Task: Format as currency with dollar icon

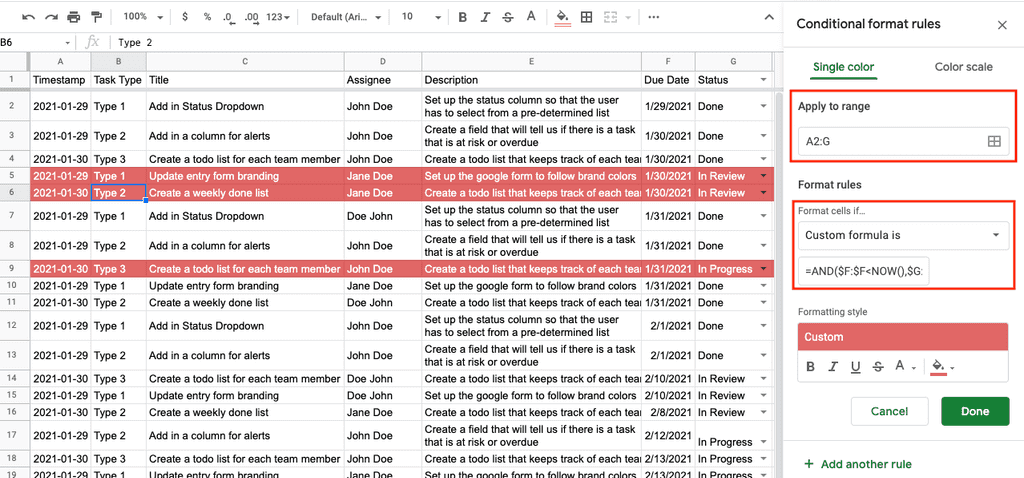Action: (x=185, y=17)
